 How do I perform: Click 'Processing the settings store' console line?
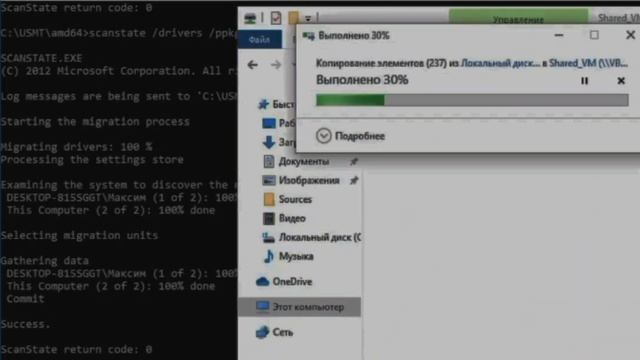92,159
